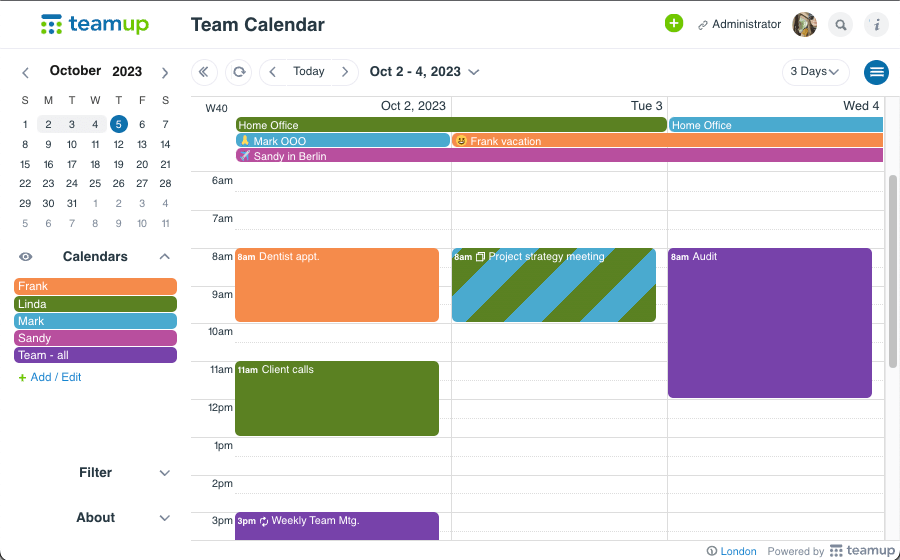Viewport: 900px width, 560px height.
Task: Open the 3 Days view dropdown
Action: point(815,72)
